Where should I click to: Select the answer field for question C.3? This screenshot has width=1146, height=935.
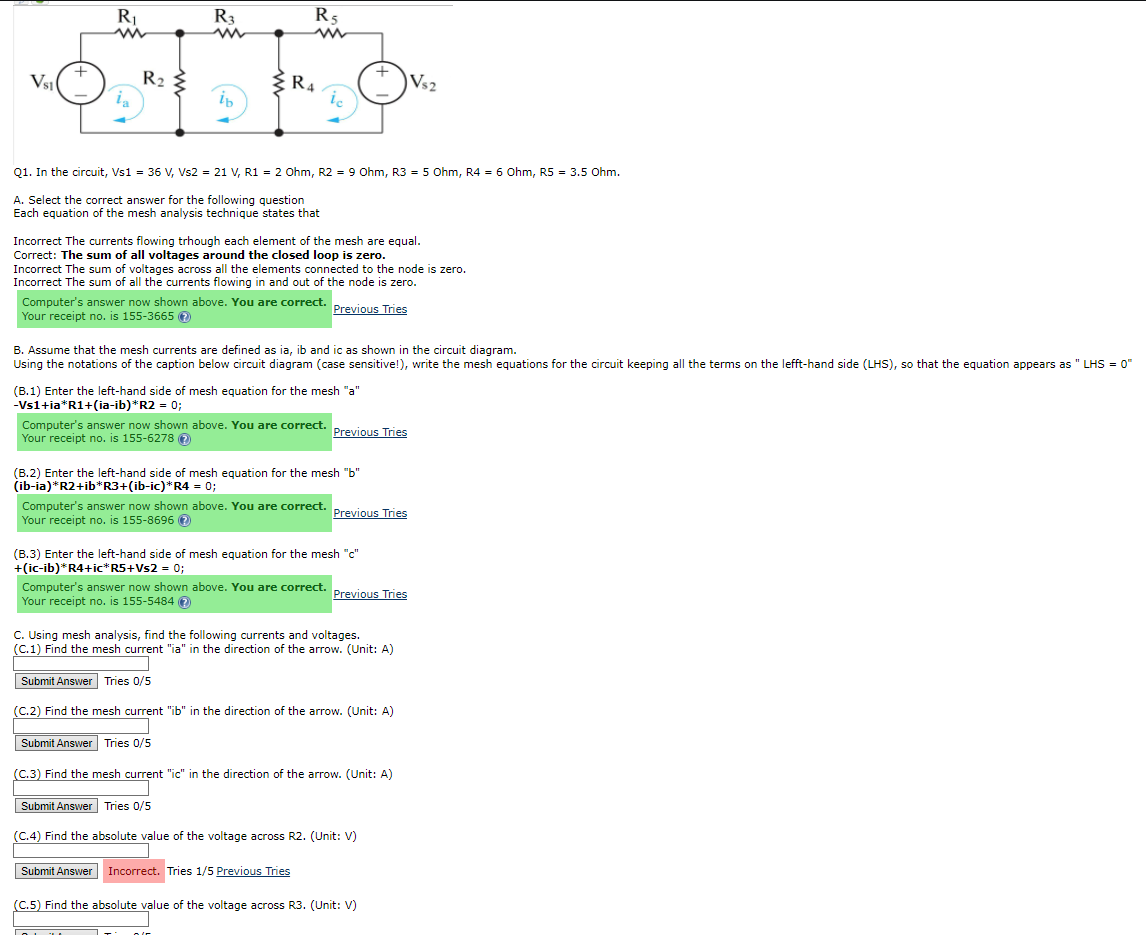[80, 788]
